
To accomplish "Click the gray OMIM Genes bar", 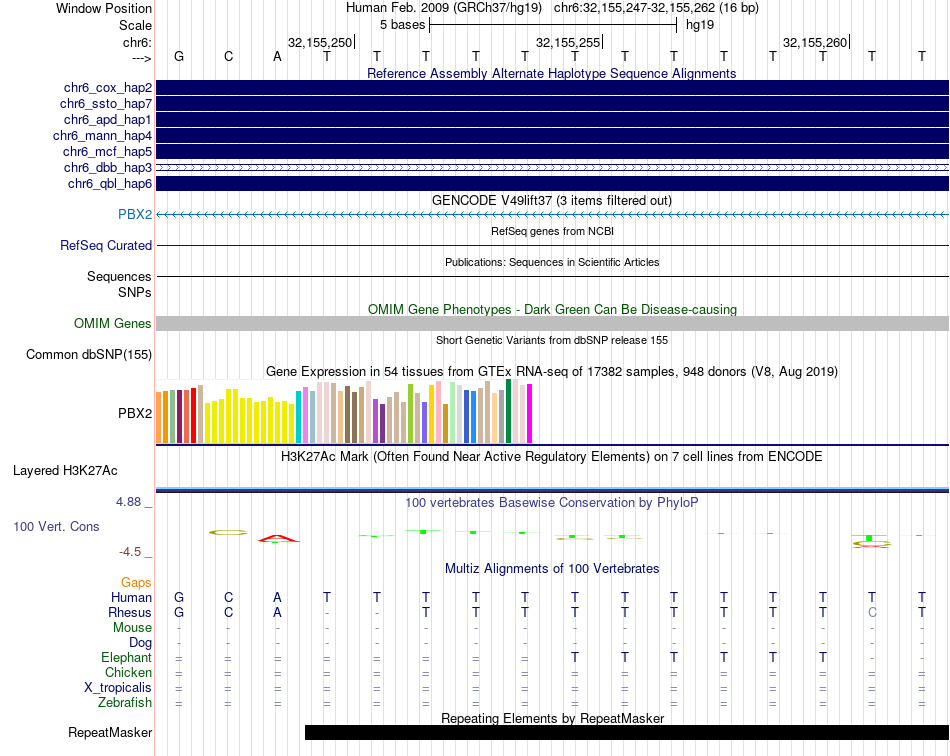I will 553,323.
